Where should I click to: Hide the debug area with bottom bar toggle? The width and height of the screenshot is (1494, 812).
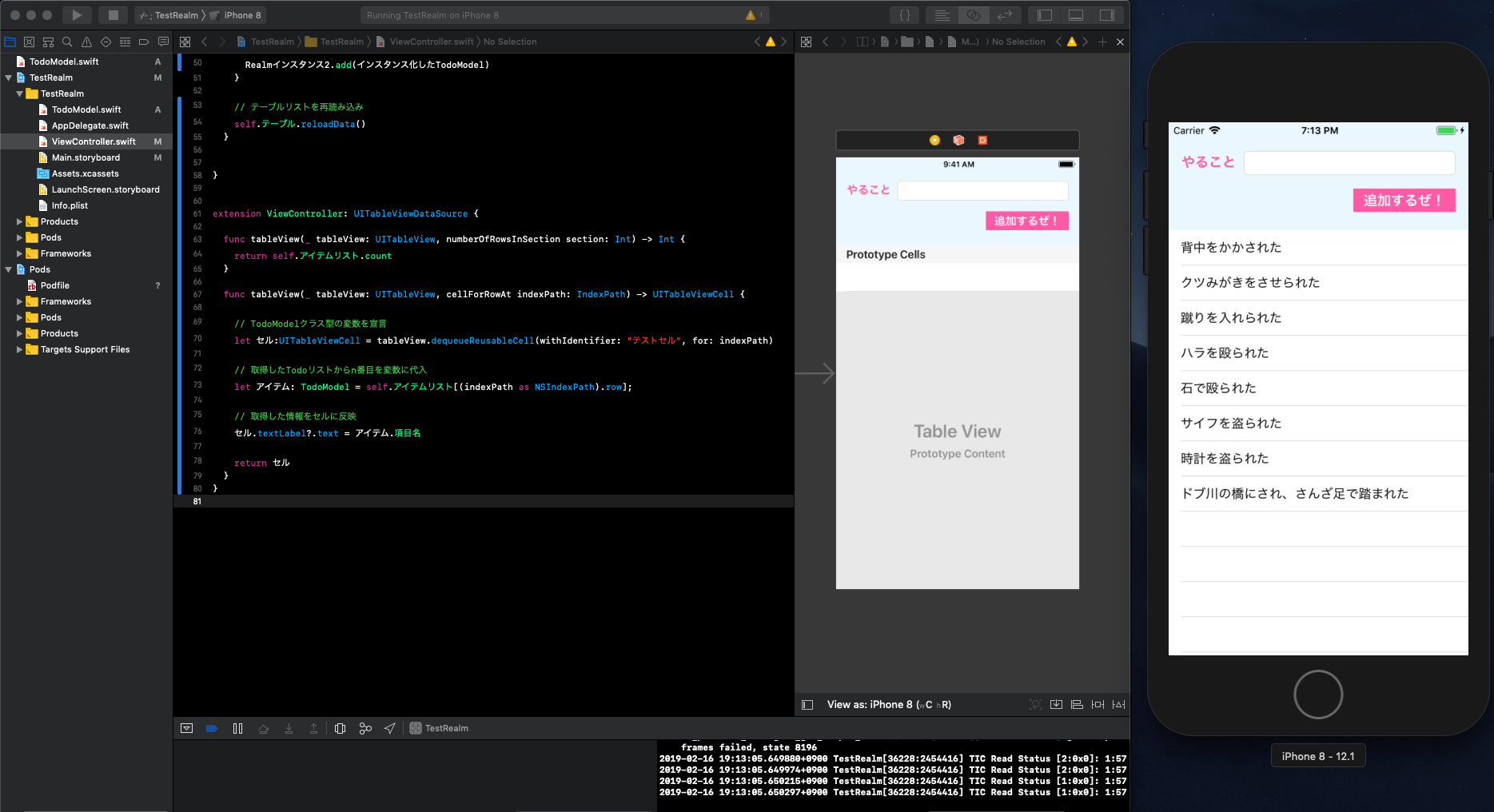point(186,728)
